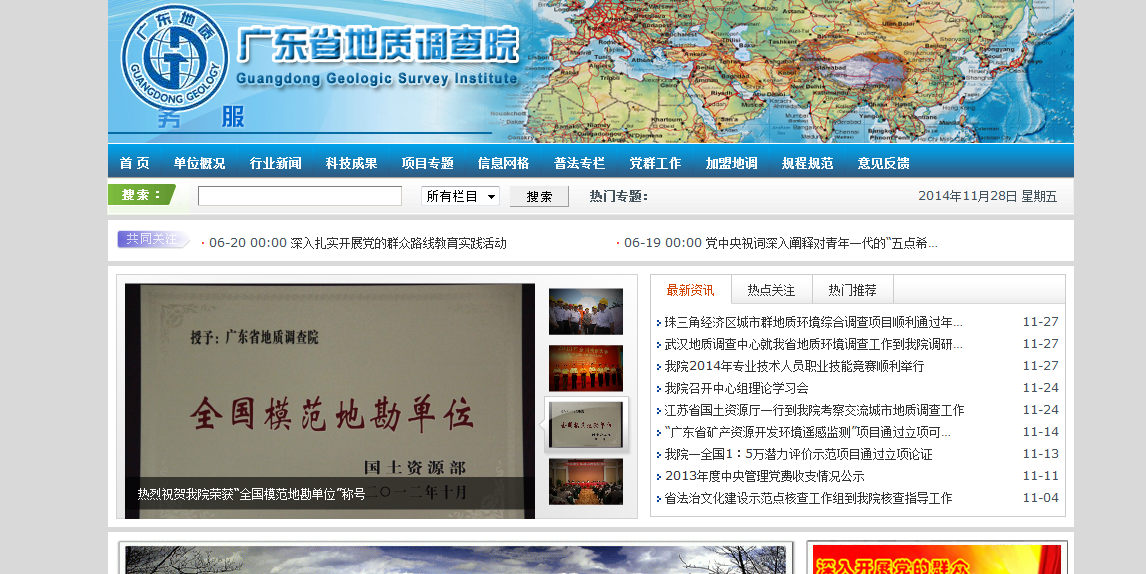Click the 11-04 date beside 省法治文化 news
Screen dimensions: 1146x574
coord(1040,498)
